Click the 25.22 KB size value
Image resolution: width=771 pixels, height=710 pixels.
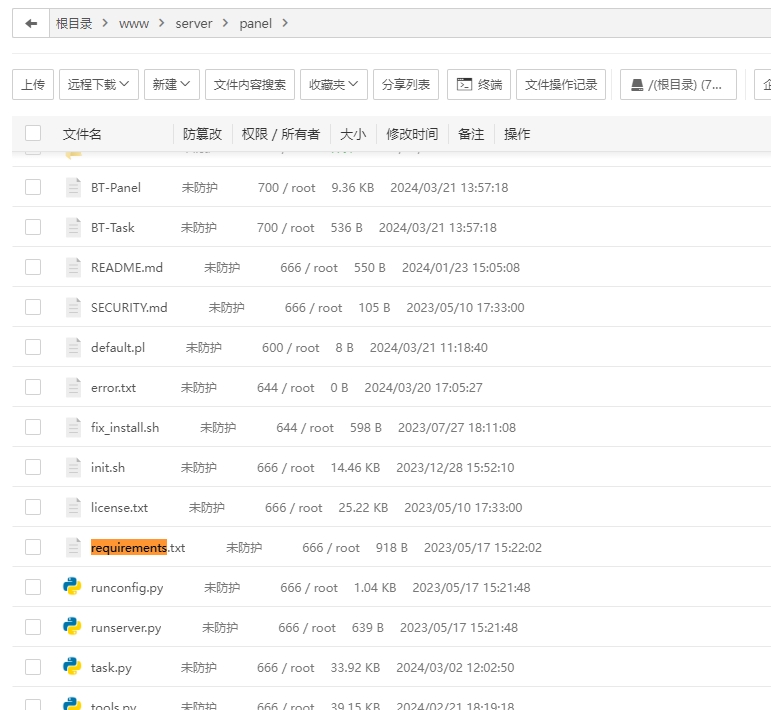[363, 507]
